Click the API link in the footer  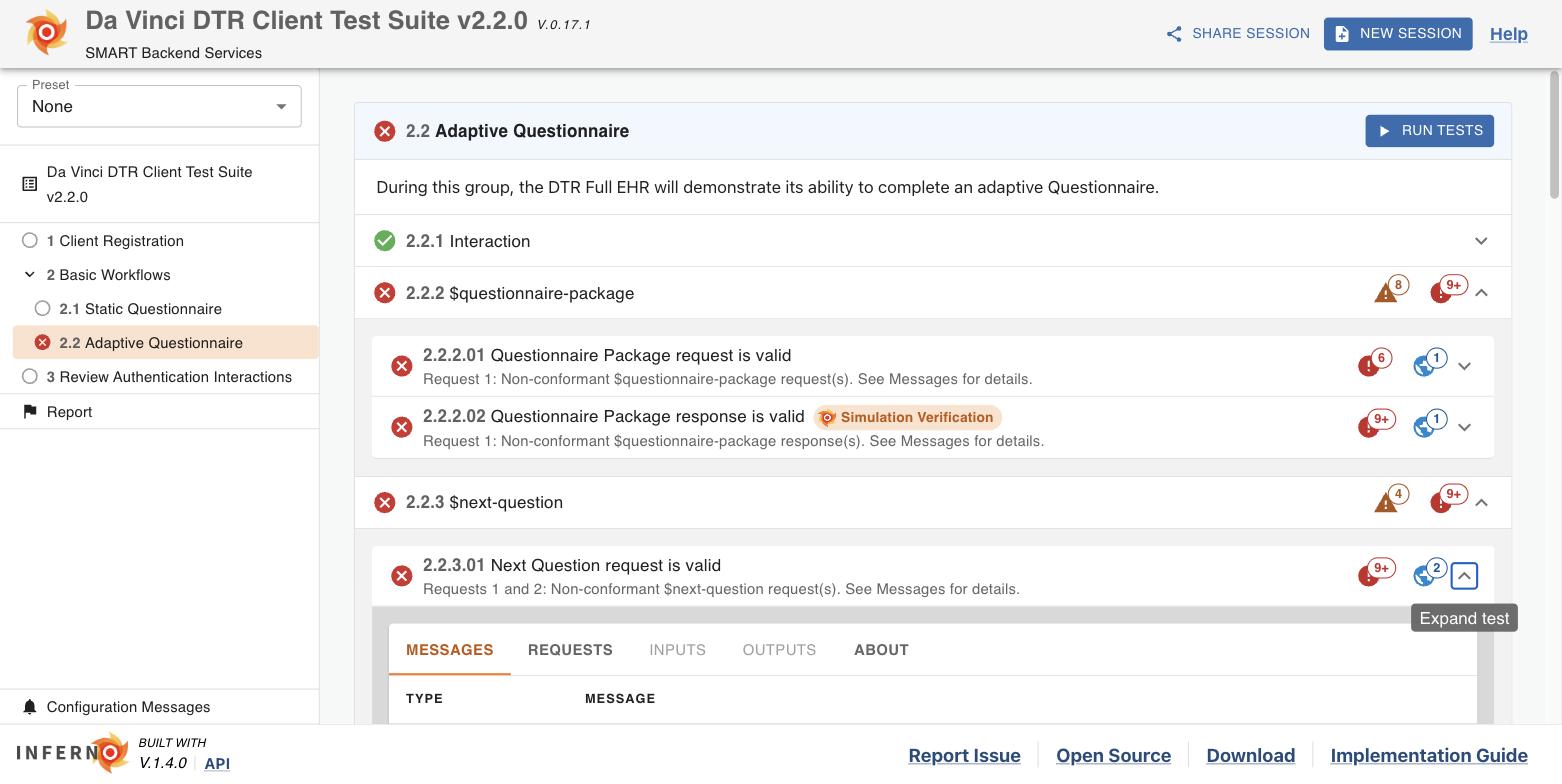point(217,763)
